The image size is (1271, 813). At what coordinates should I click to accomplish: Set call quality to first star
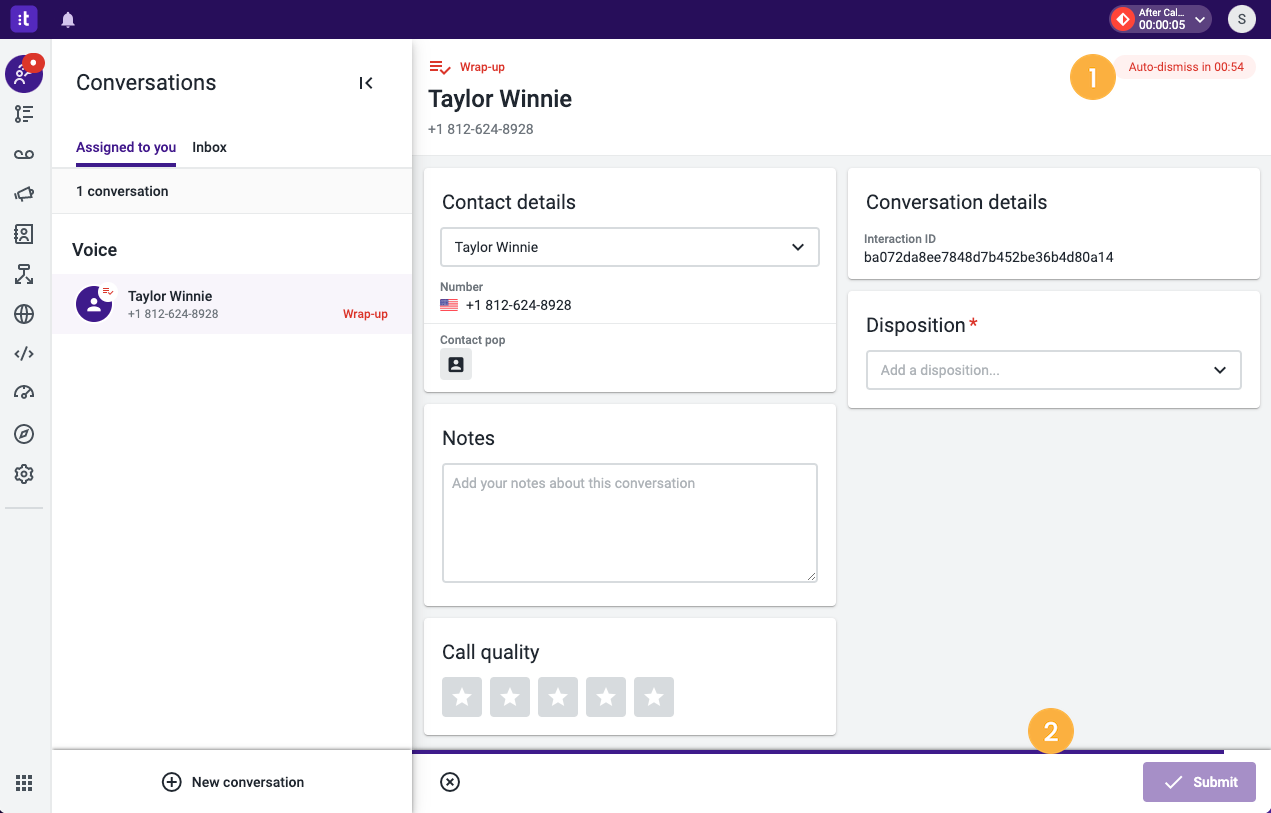click(462, 697)
